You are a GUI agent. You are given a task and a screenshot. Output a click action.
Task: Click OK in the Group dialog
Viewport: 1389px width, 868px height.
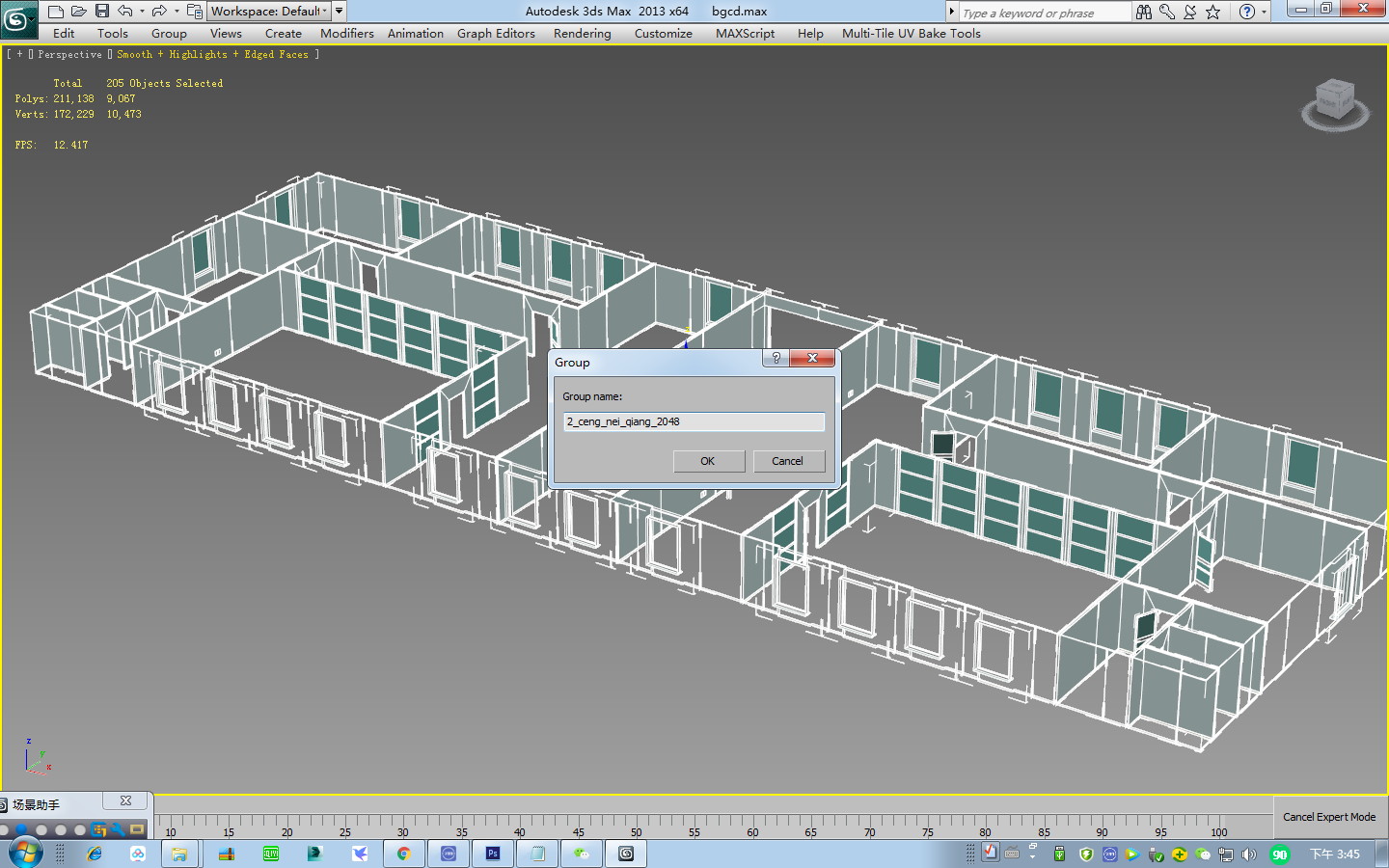pyautogui.click(x=708, y=461)
